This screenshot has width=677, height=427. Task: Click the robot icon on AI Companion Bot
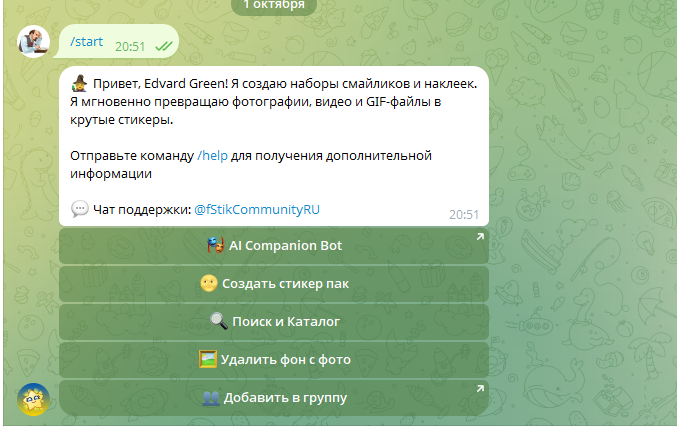click(x=215, y=245)
